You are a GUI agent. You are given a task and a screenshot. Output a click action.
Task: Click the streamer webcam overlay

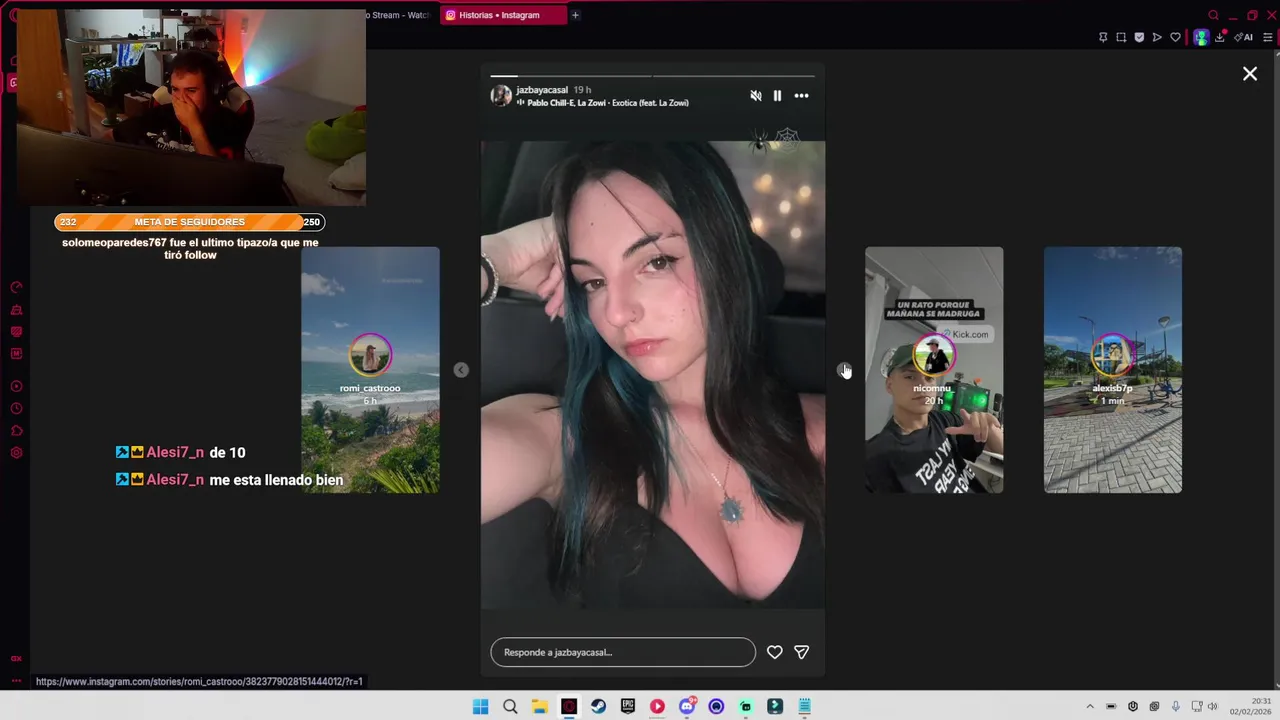tap(190, 107)
